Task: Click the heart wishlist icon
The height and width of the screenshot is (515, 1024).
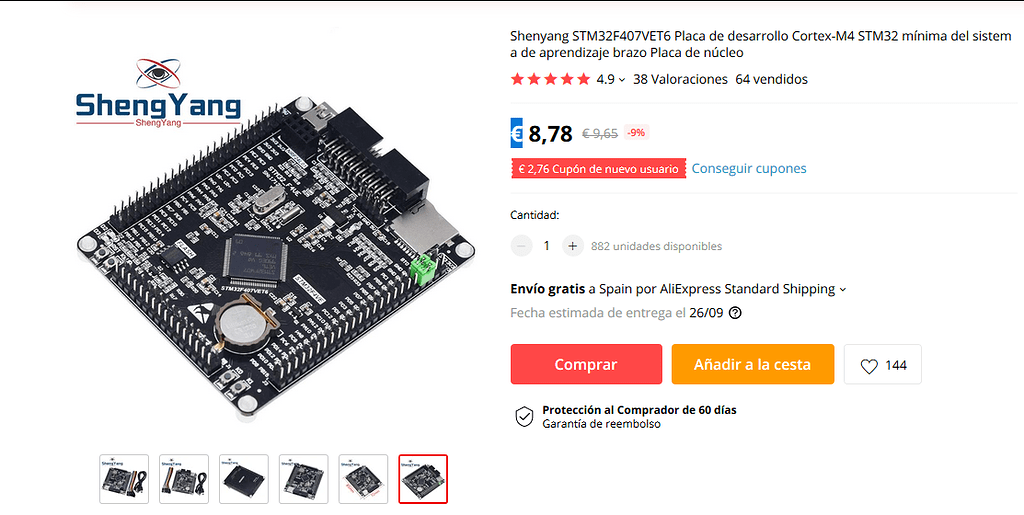Action: point(869,366)
